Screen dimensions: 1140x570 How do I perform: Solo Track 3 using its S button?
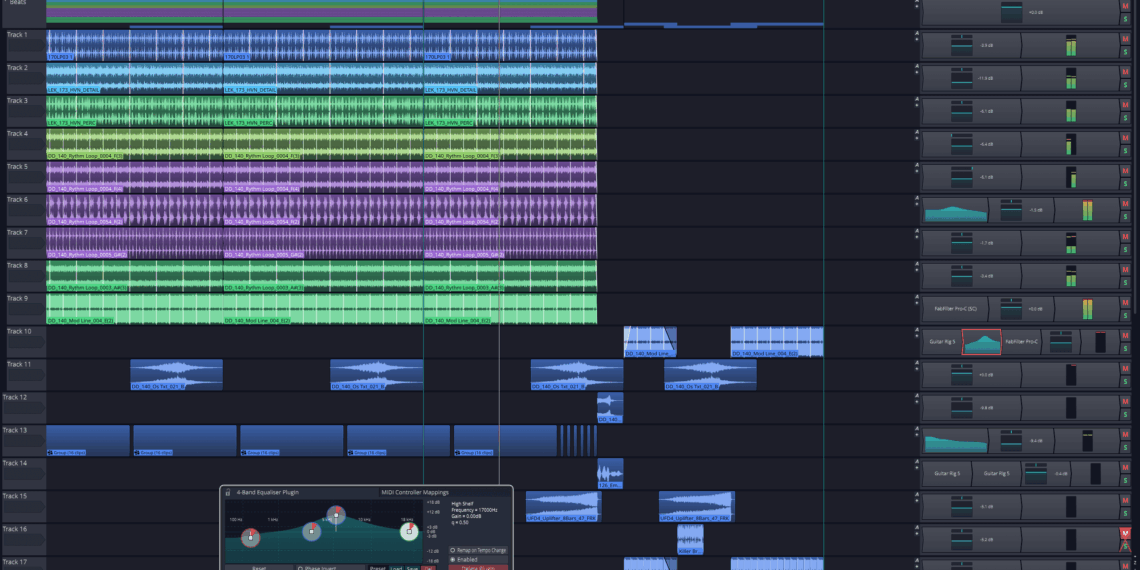coord(1125,118)
